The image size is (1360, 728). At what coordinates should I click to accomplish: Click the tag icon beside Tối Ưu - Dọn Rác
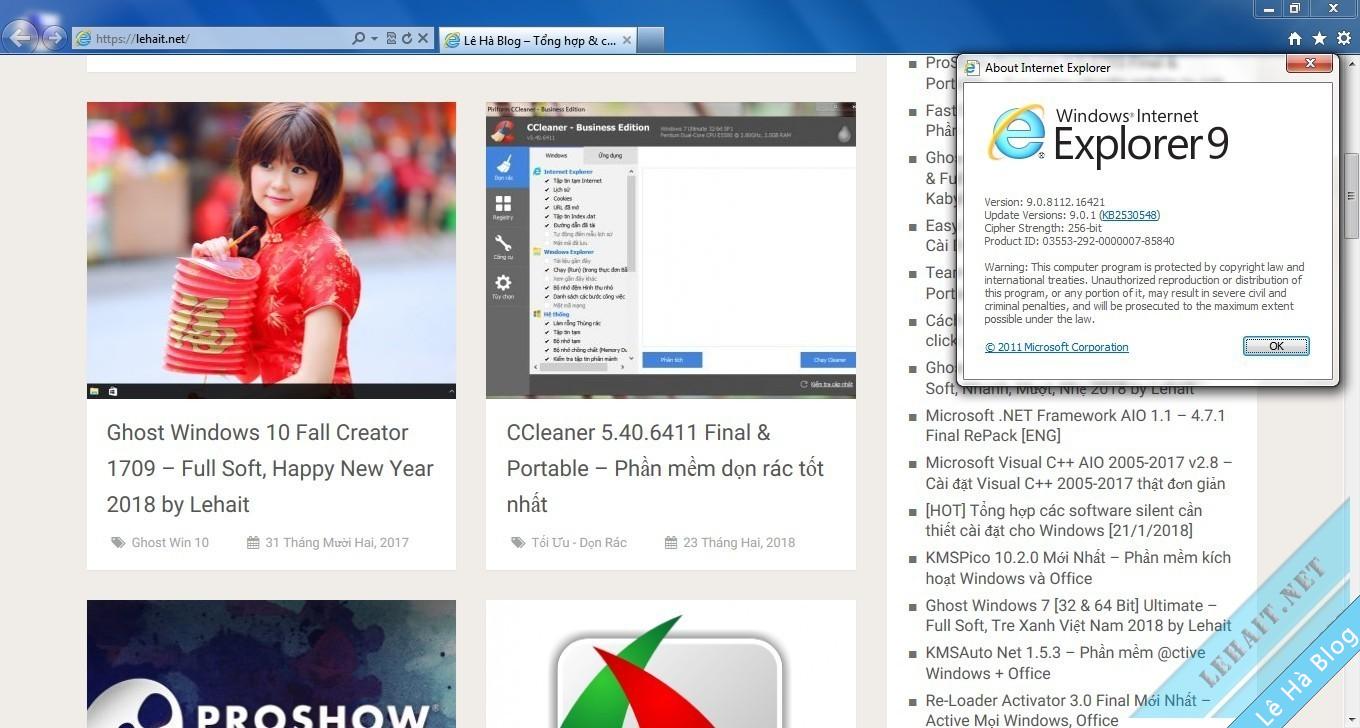point(518,542)
